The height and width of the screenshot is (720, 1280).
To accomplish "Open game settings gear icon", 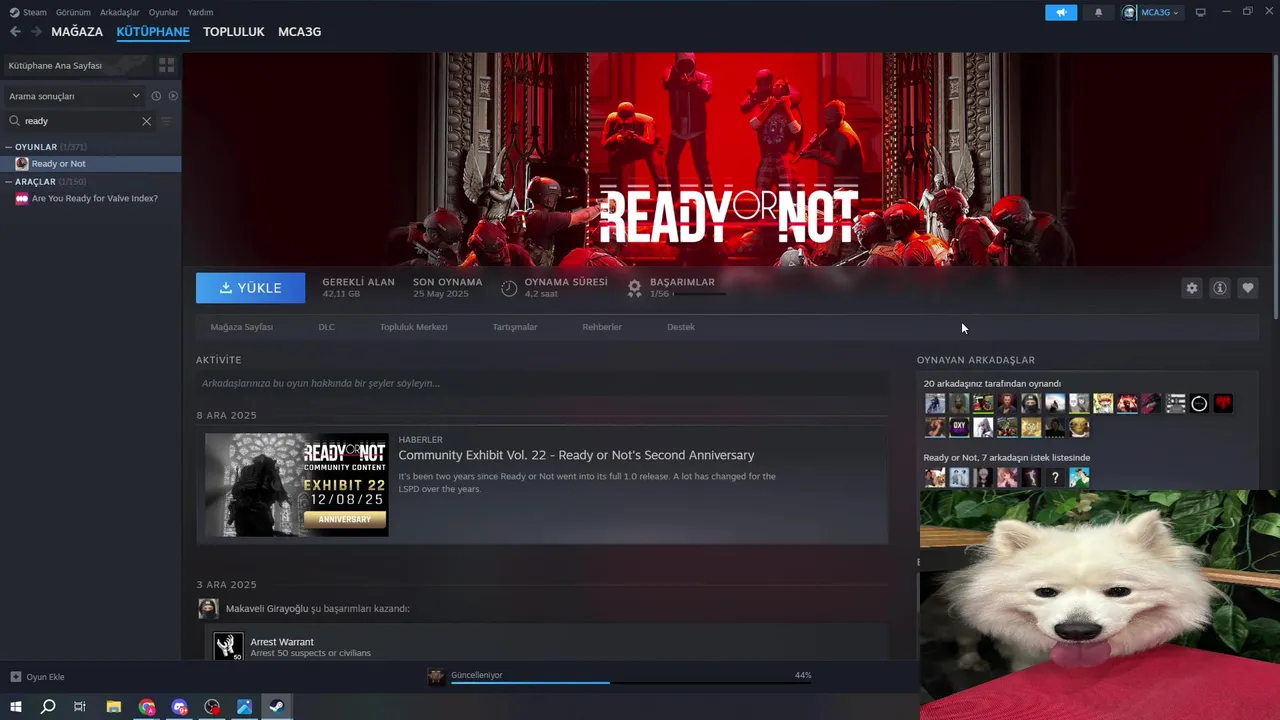I will tap(1191, 288).
